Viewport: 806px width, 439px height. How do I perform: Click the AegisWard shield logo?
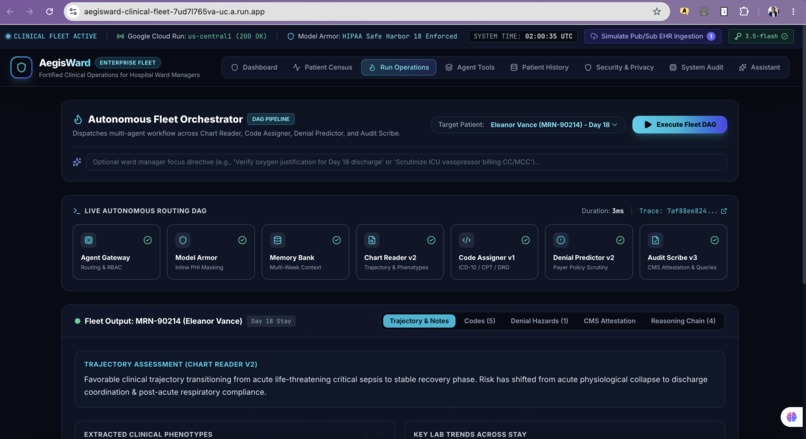click(21, 67)
